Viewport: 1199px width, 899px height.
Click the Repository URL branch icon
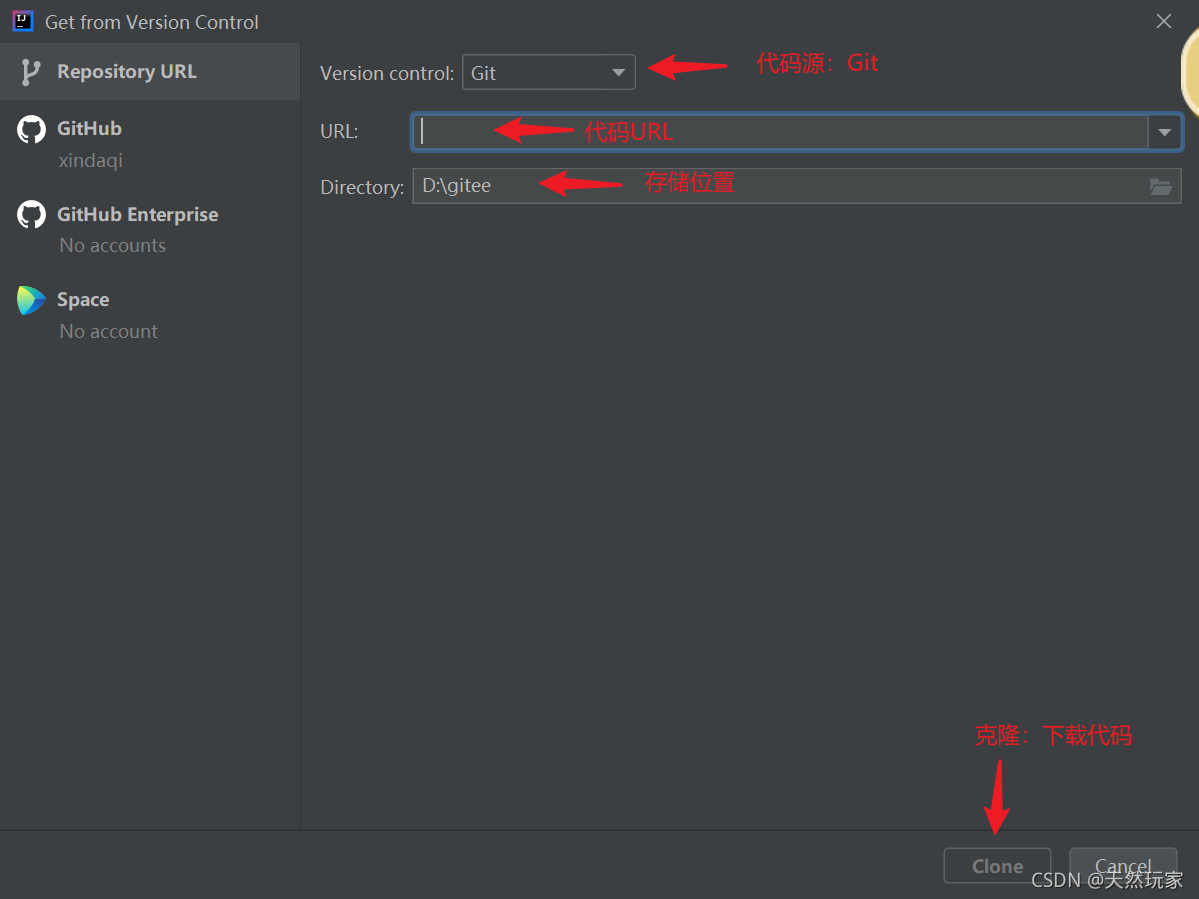tap(33, 71)
